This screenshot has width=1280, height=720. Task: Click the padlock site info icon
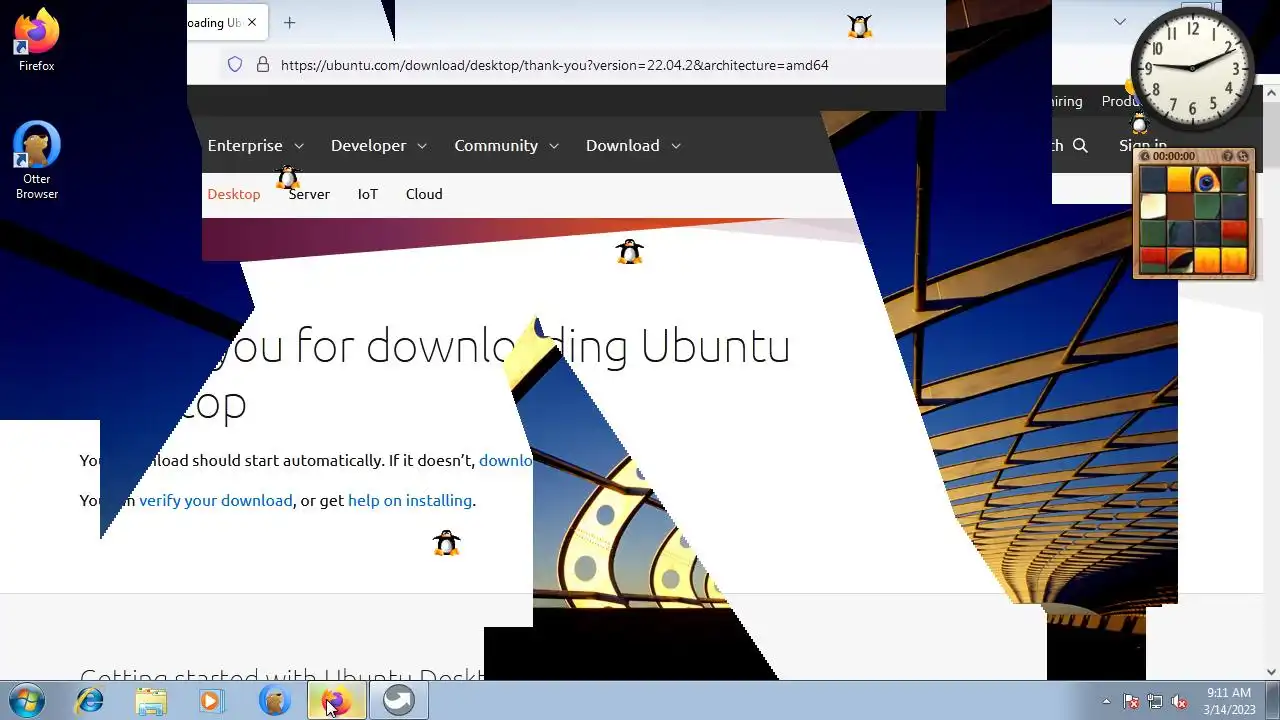[x=263, y=65]
